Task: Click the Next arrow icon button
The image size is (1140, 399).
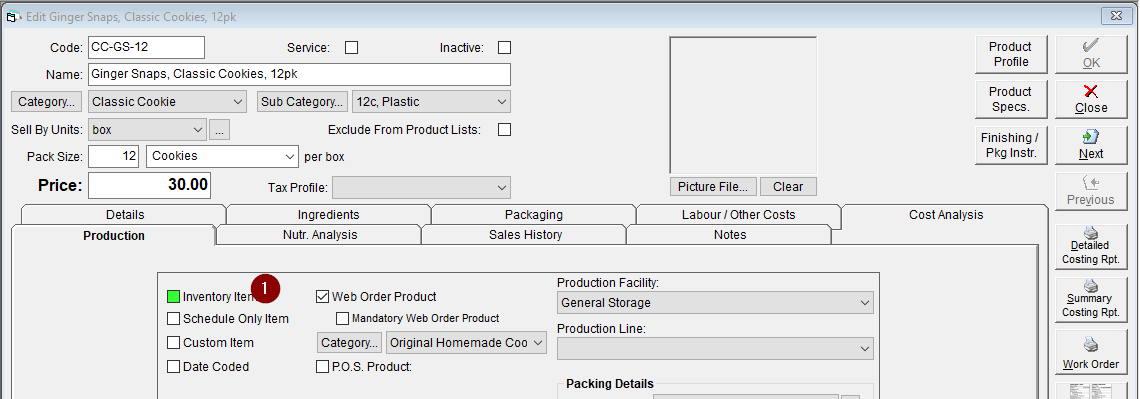Action: coord(1091,137)
